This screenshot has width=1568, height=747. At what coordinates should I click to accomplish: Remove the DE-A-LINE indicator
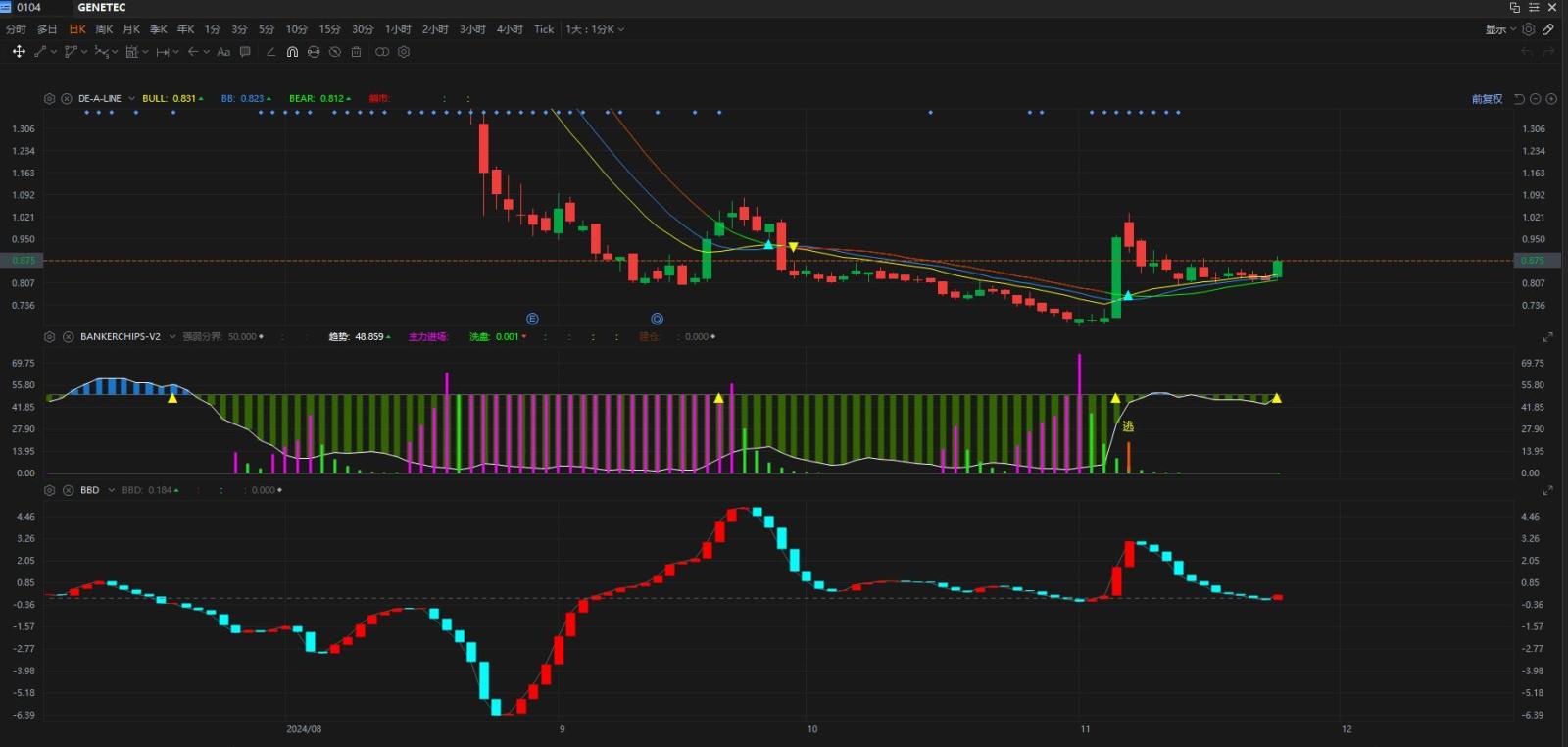(x=67, y=98)
